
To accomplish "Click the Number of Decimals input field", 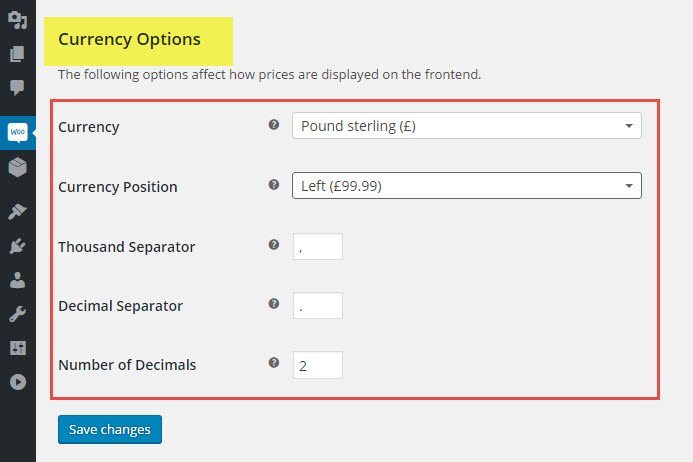I will coord(318,365).
